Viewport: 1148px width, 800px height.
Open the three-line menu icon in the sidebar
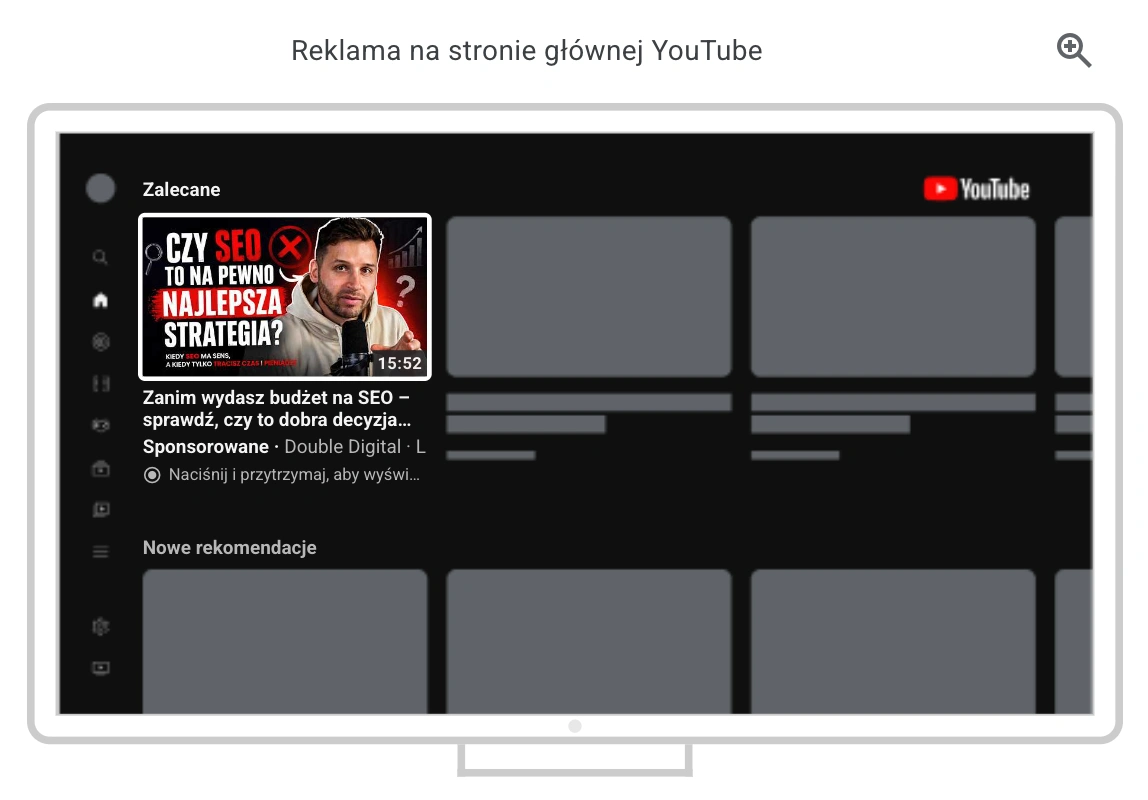(x=100, y=552)
